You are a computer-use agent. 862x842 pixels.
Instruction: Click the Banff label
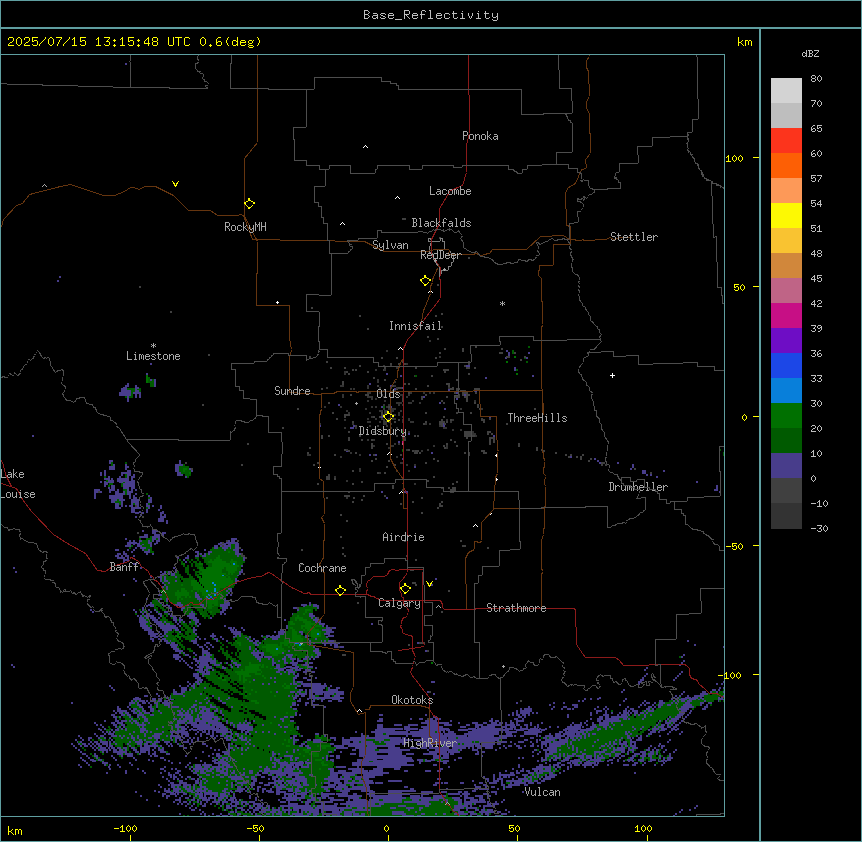pyautogui.click(x=124, y=567)
